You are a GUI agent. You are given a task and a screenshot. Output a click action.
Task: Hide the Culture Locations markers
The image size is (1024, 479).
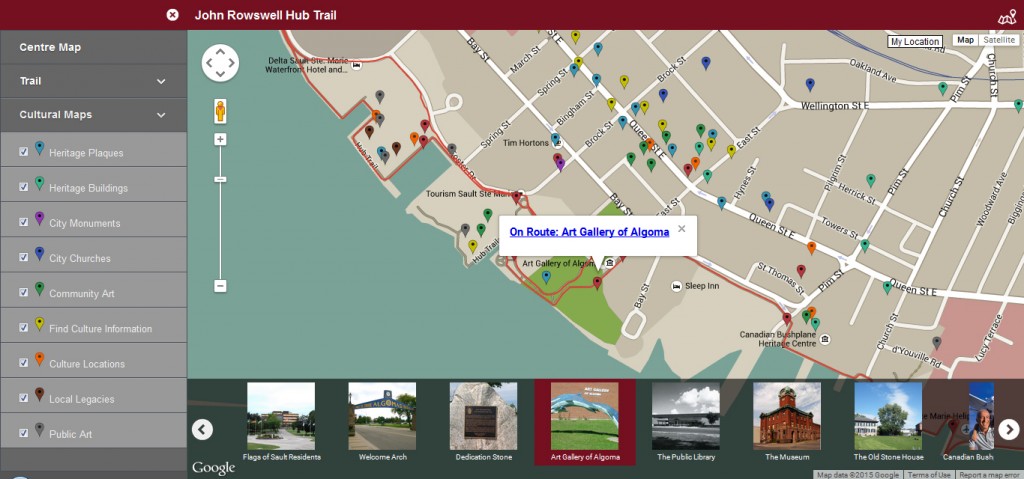coord(24,363)
